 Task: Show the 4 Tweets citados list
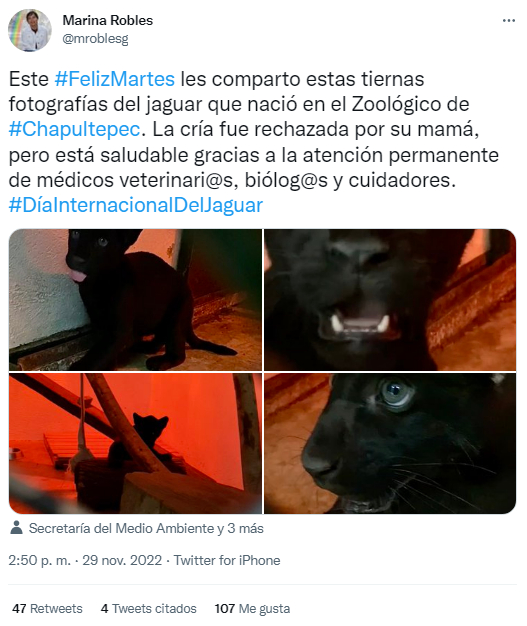click(149, 608)
